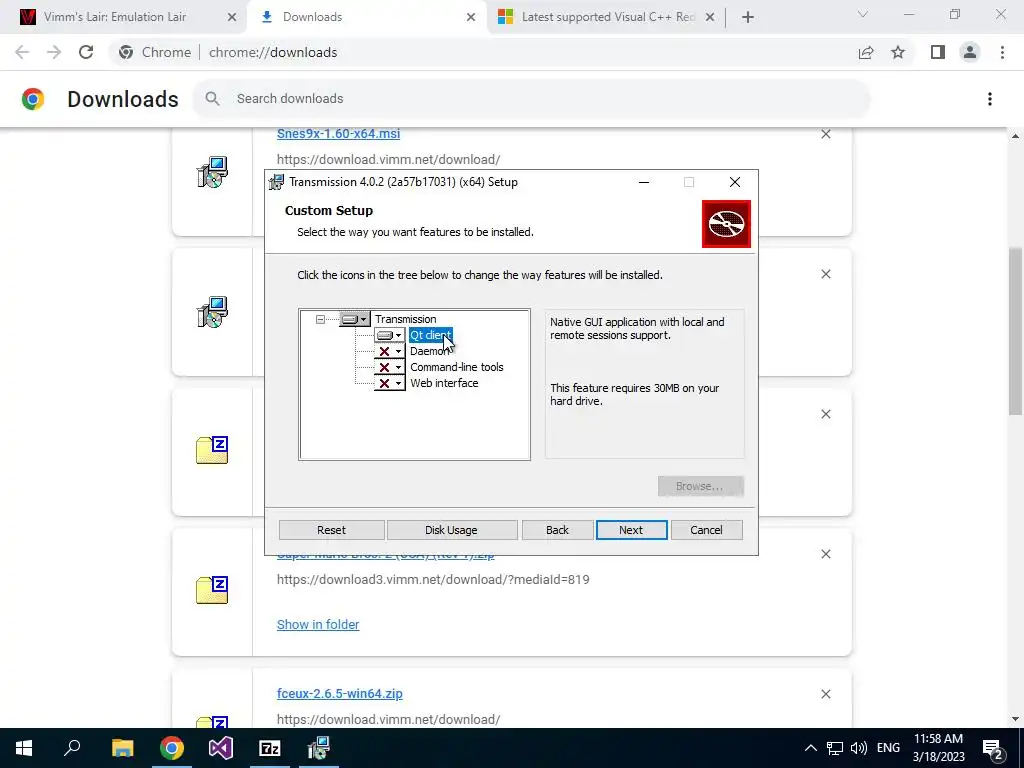Open the Downloads page more actions menu

[x=990, y=99]
